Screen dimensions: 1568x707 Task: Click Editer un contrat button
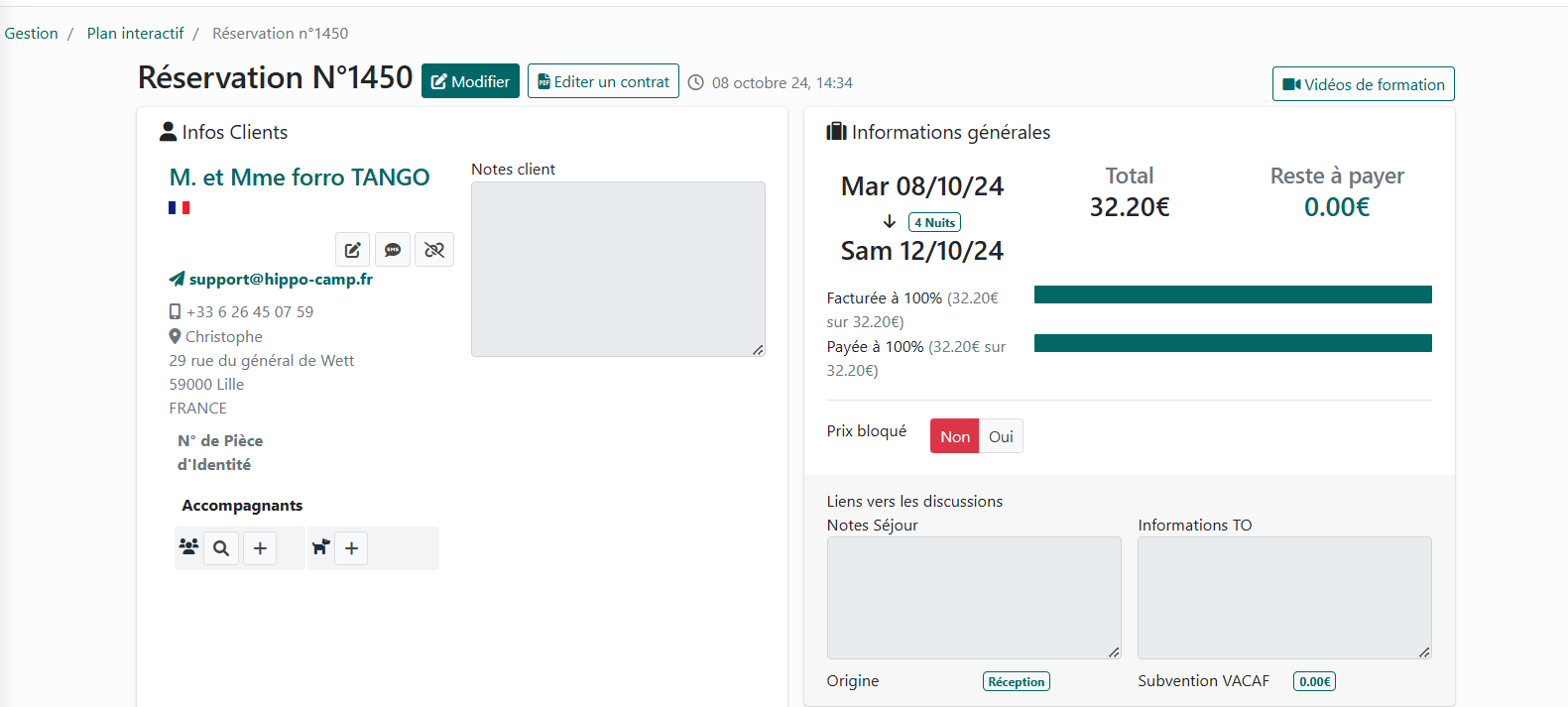tap(603, 81)
